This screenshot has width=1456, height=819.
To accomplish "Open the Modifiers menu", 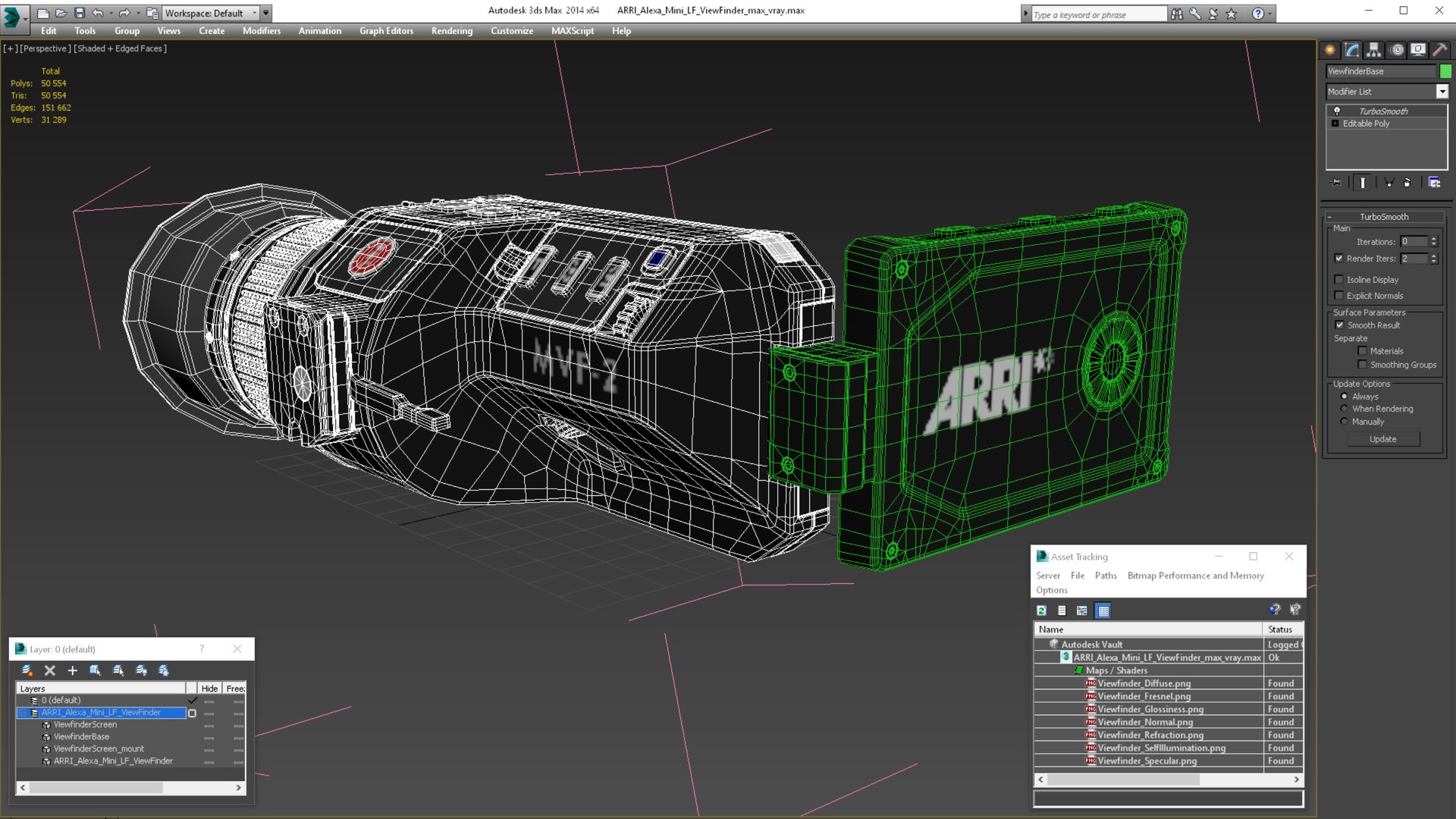I will pos(262,31).
